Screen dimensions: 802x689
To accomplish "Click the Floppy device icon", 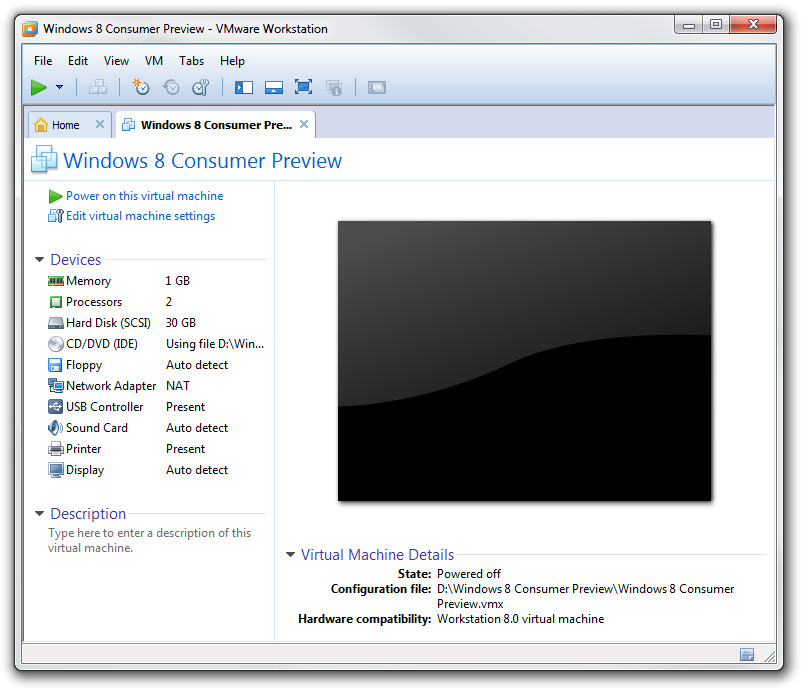I will pos(55,365).
